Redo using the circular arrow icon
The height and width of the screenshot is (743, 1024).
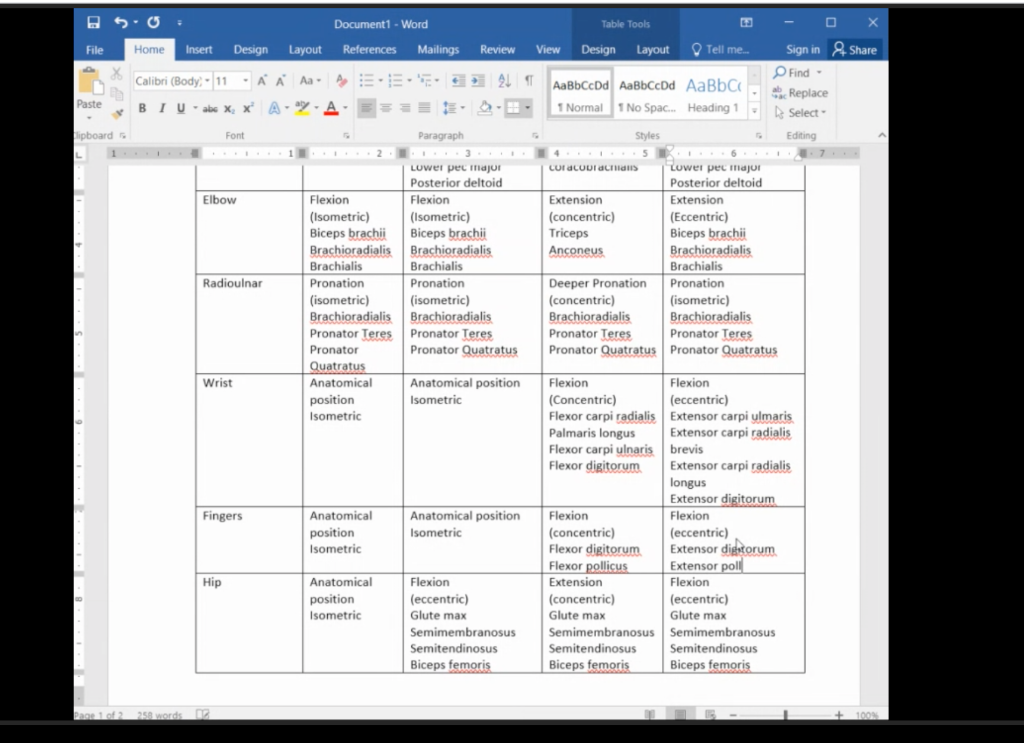coord(153,23)
